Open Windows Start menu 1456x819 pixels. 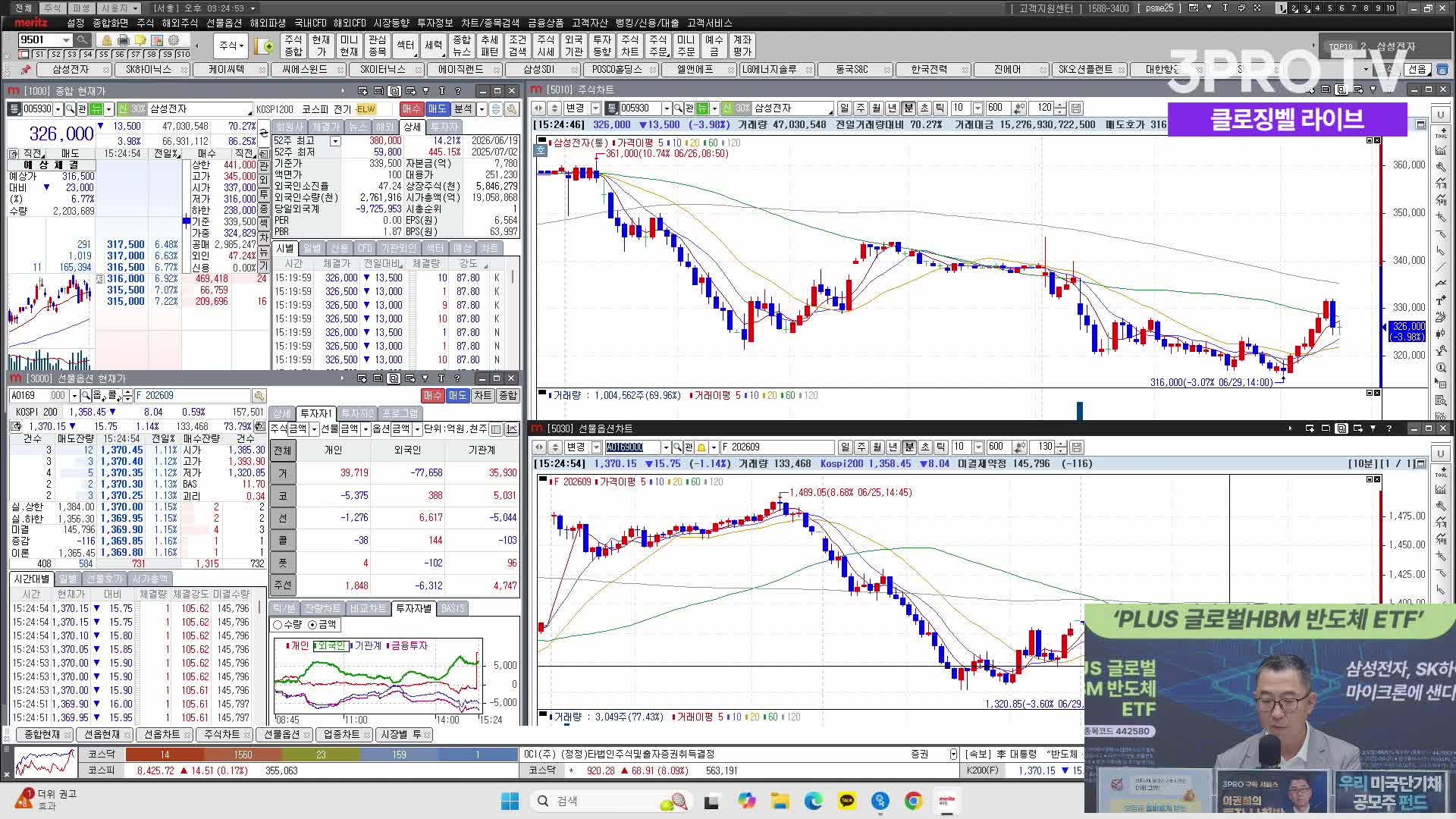(x=510, y=801)
